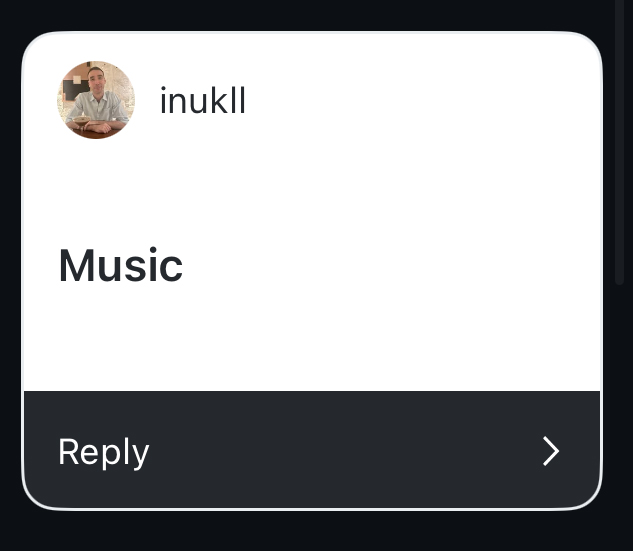Select the Music heading text
Image resolution: width=633 pixels, height=551 pixels.
(121, 266)
